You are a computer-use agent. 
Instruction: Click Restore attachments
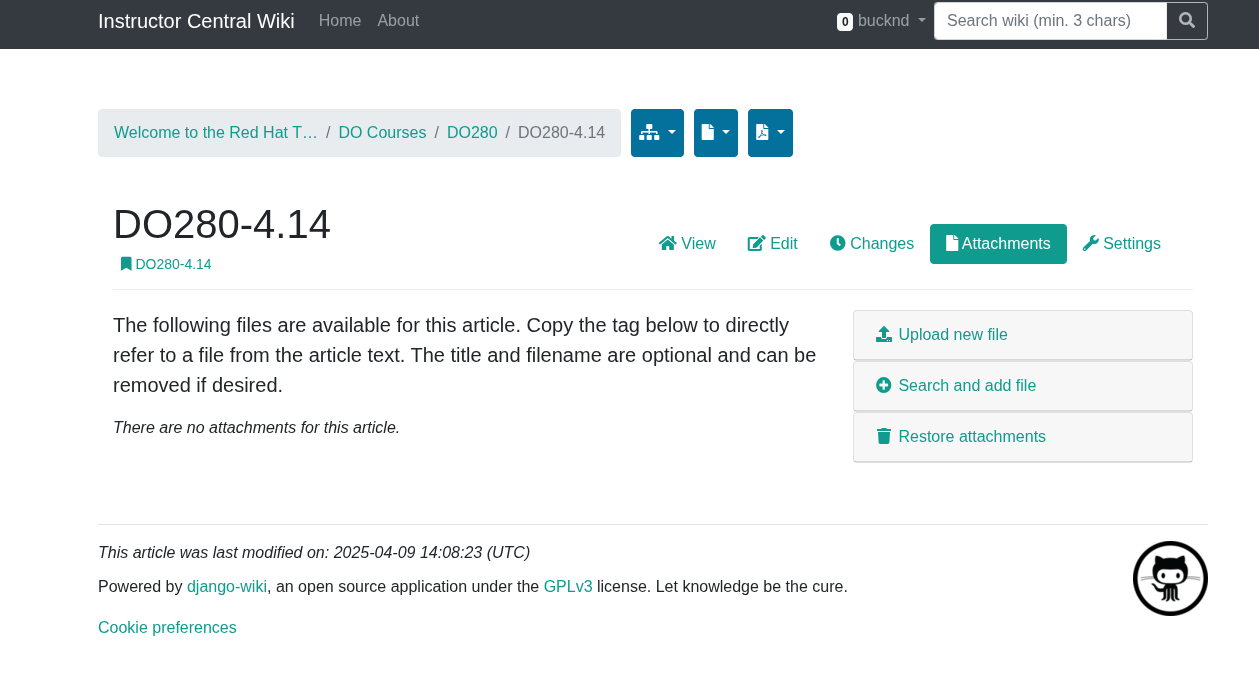(1023, 437)
